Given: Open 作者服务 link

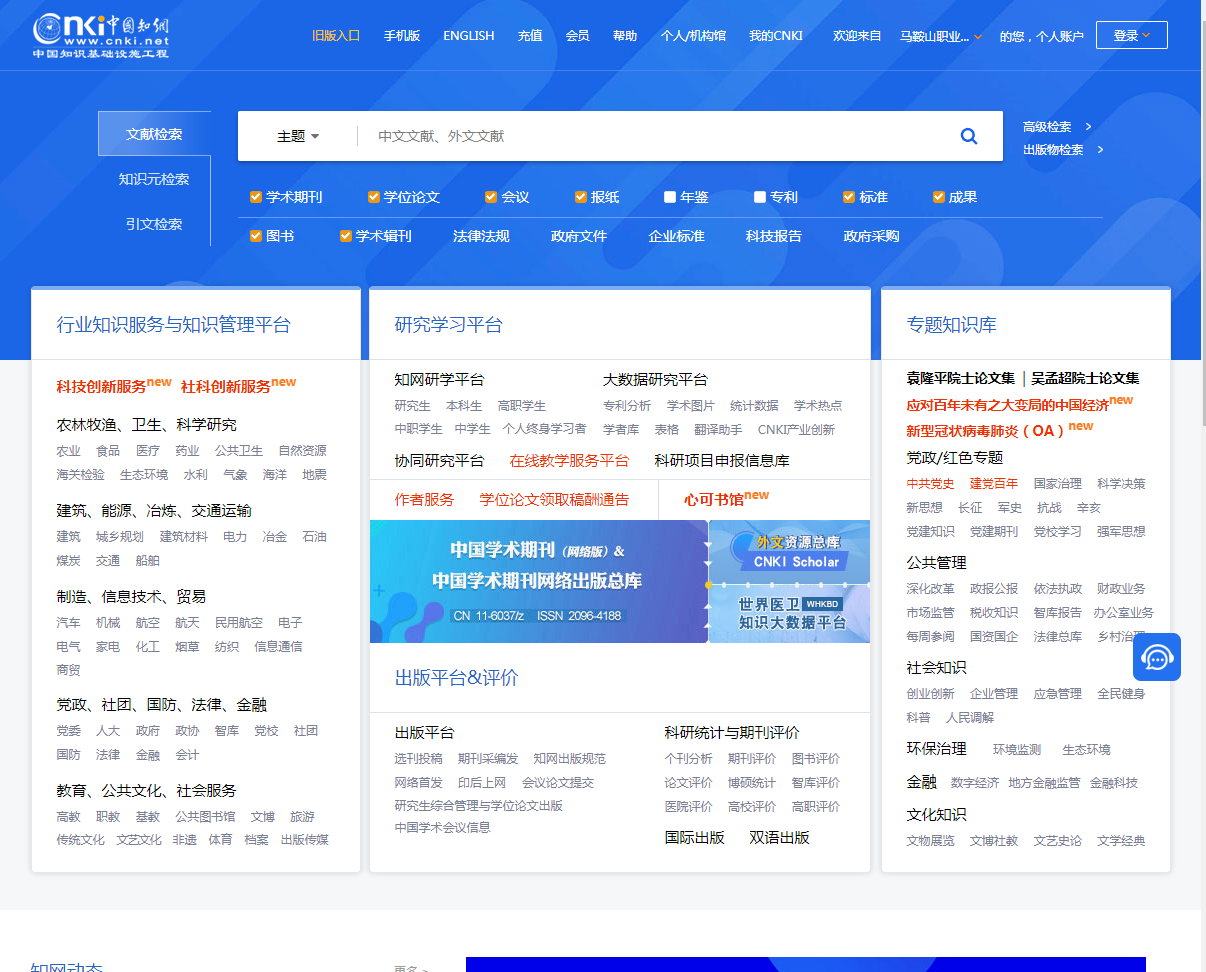Looking at the screenshot, I should pyautogui.click(x=424, y=499).
